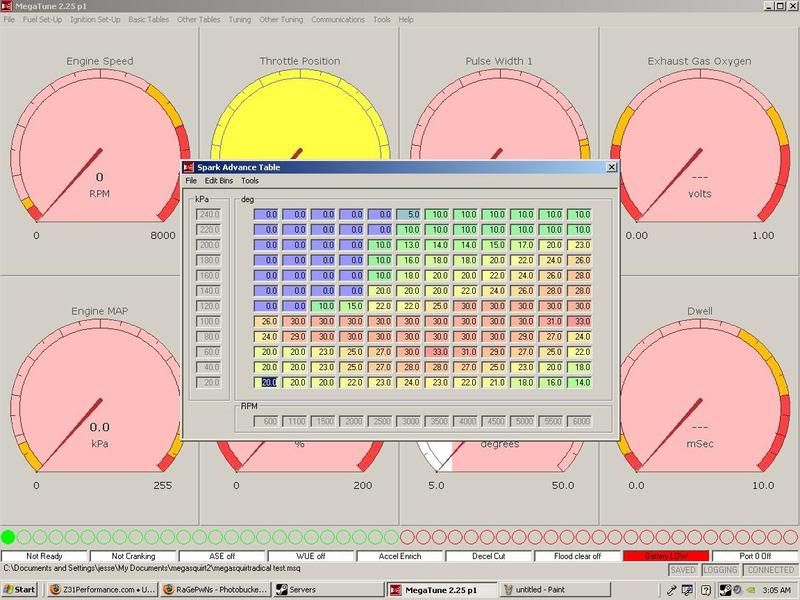This screenshot has height=600, width=800.
Task: Click the solid green indicator light in the status row
Action: (8, 537)
